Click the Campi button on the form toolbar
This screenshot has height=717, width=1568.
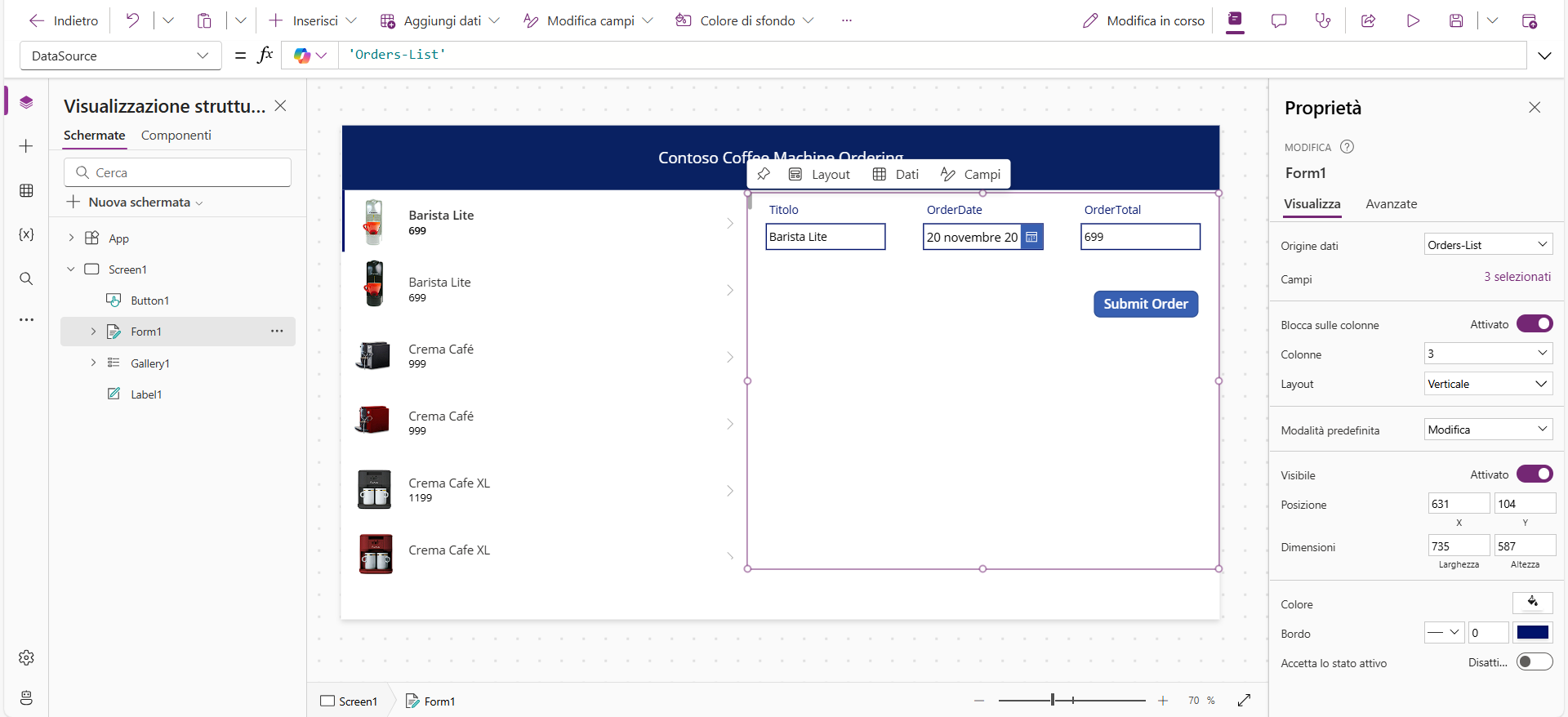tap(971, 174)
